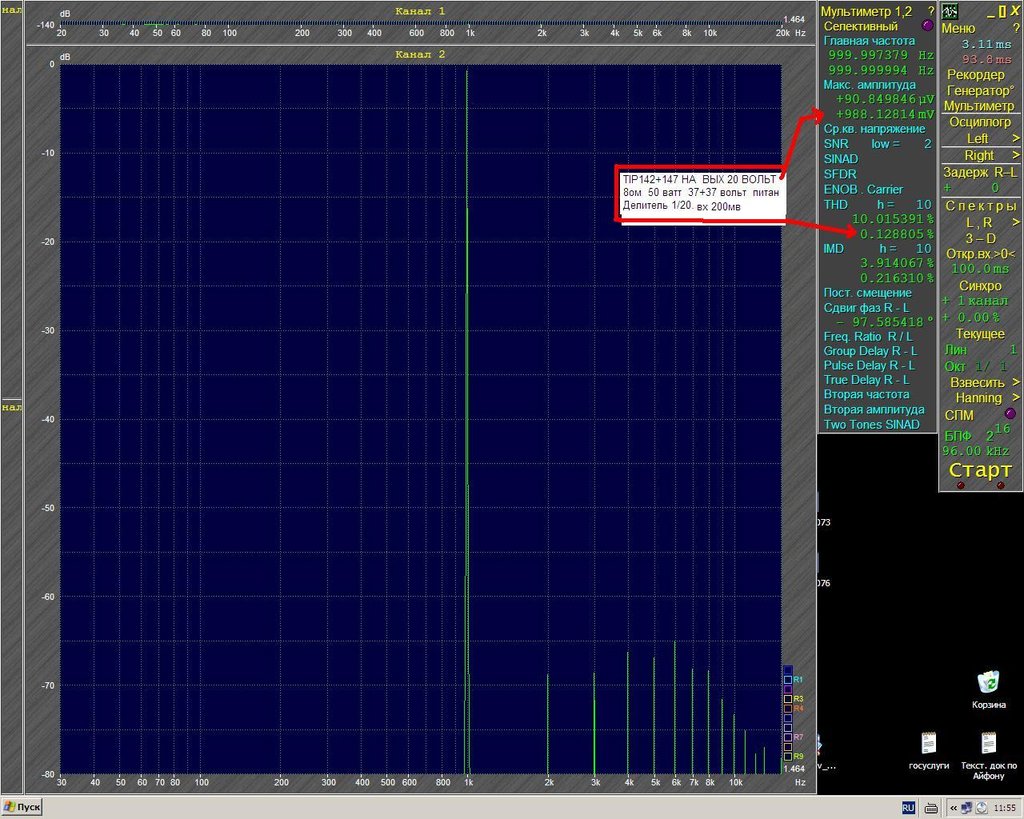Click the Канал 2 spectrum title
The width and height of the screenshot is (1024, 819).
pyautogui.click(x=420, y=54)
